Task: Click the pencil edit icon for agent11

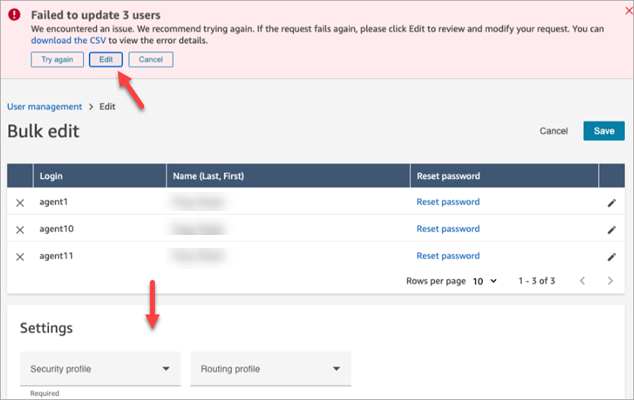Action: click(611, 256)
